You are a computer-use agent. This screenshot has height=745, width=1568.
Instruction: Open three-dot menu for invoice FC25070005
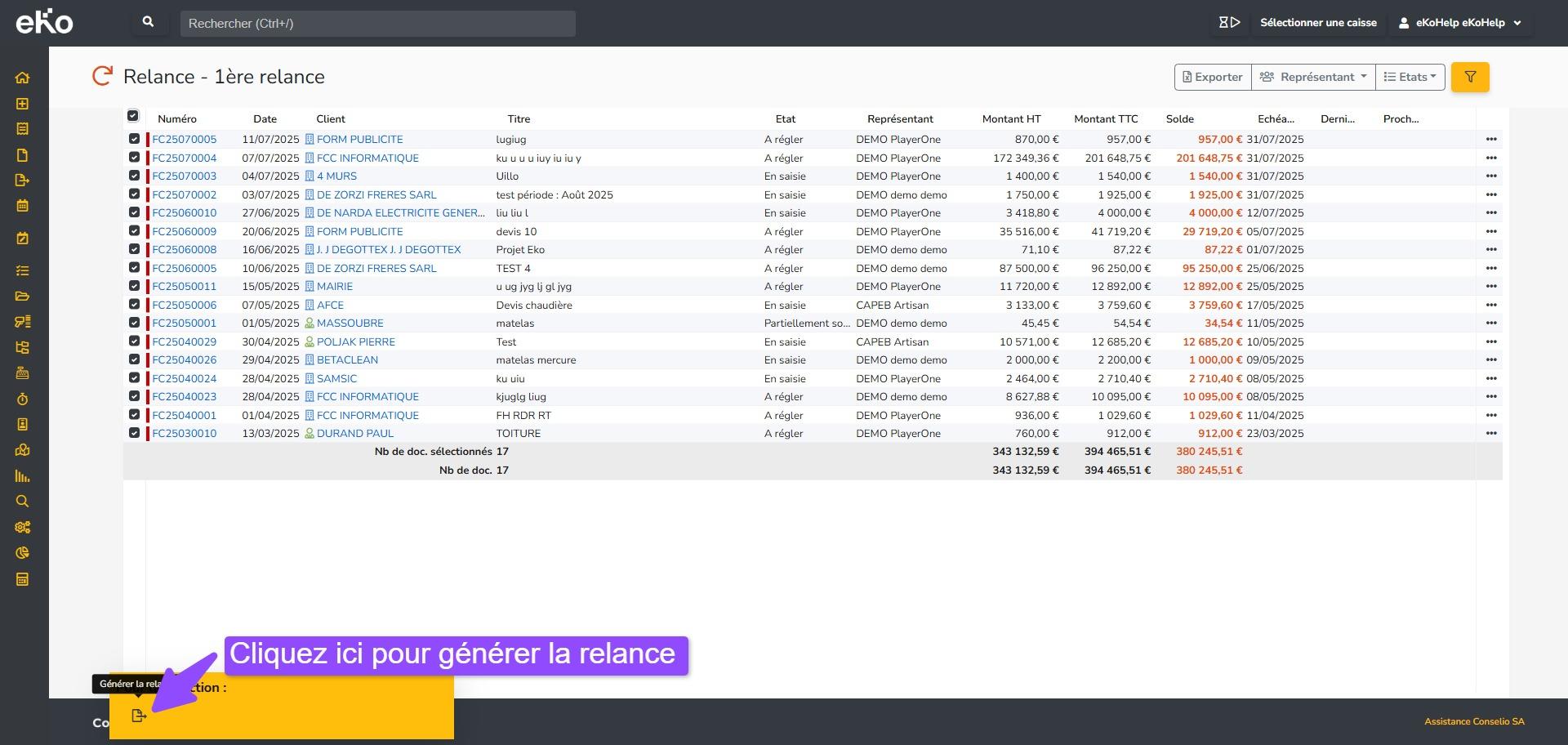click(1490, 140)
